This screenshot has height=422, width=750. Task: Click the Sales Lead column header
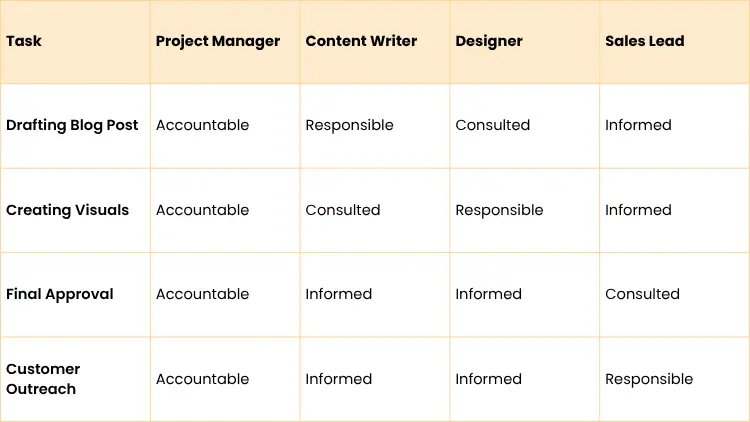pyautogui.click(x=646, y=41)
